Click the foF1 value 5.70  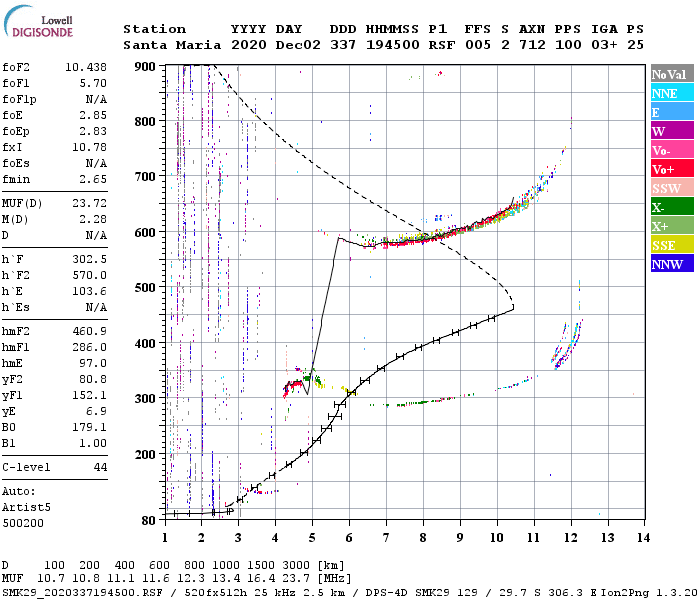pos(93,83)
